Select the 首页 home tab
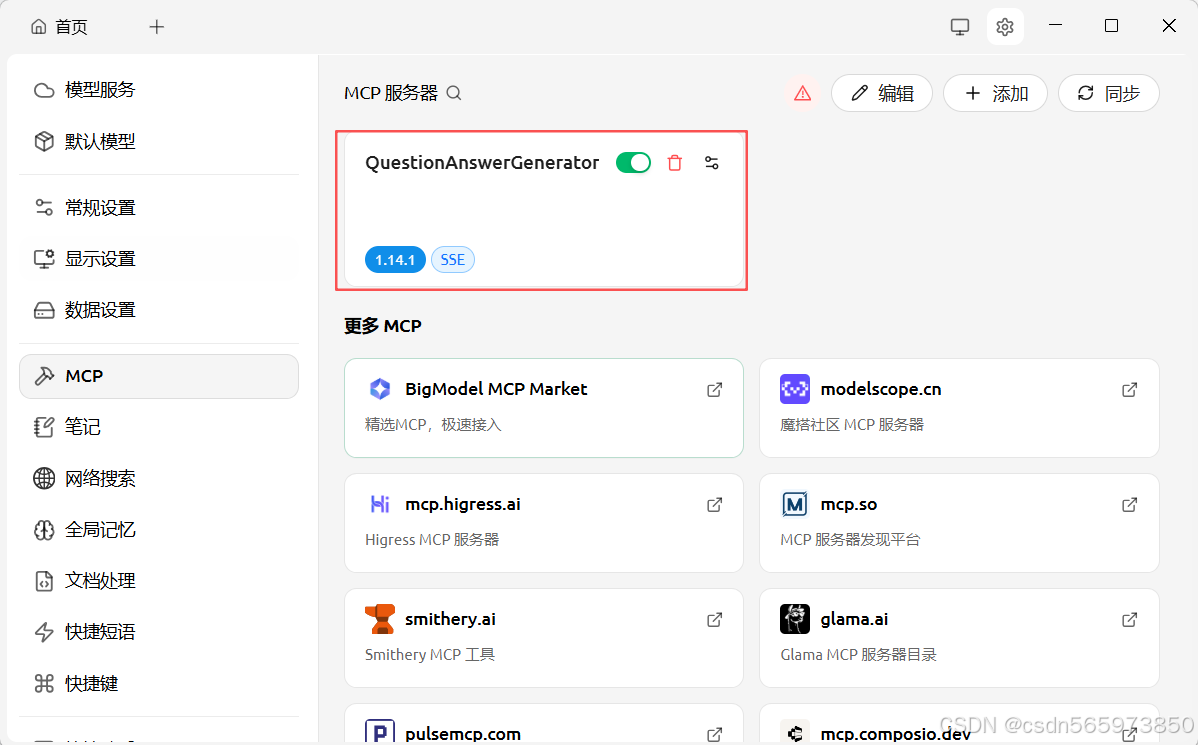 pos(60,27)
